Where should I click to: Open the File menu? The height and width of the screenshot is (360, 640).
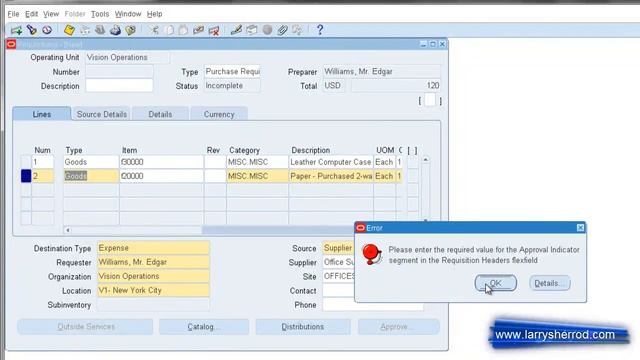coord(13,14)
